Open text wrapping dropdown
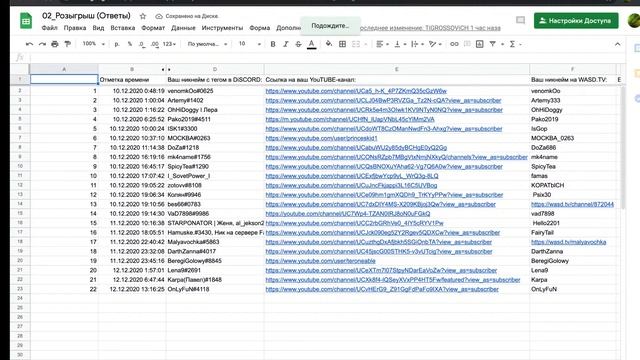This screenshot has width=640, height=360. (417, 44)
